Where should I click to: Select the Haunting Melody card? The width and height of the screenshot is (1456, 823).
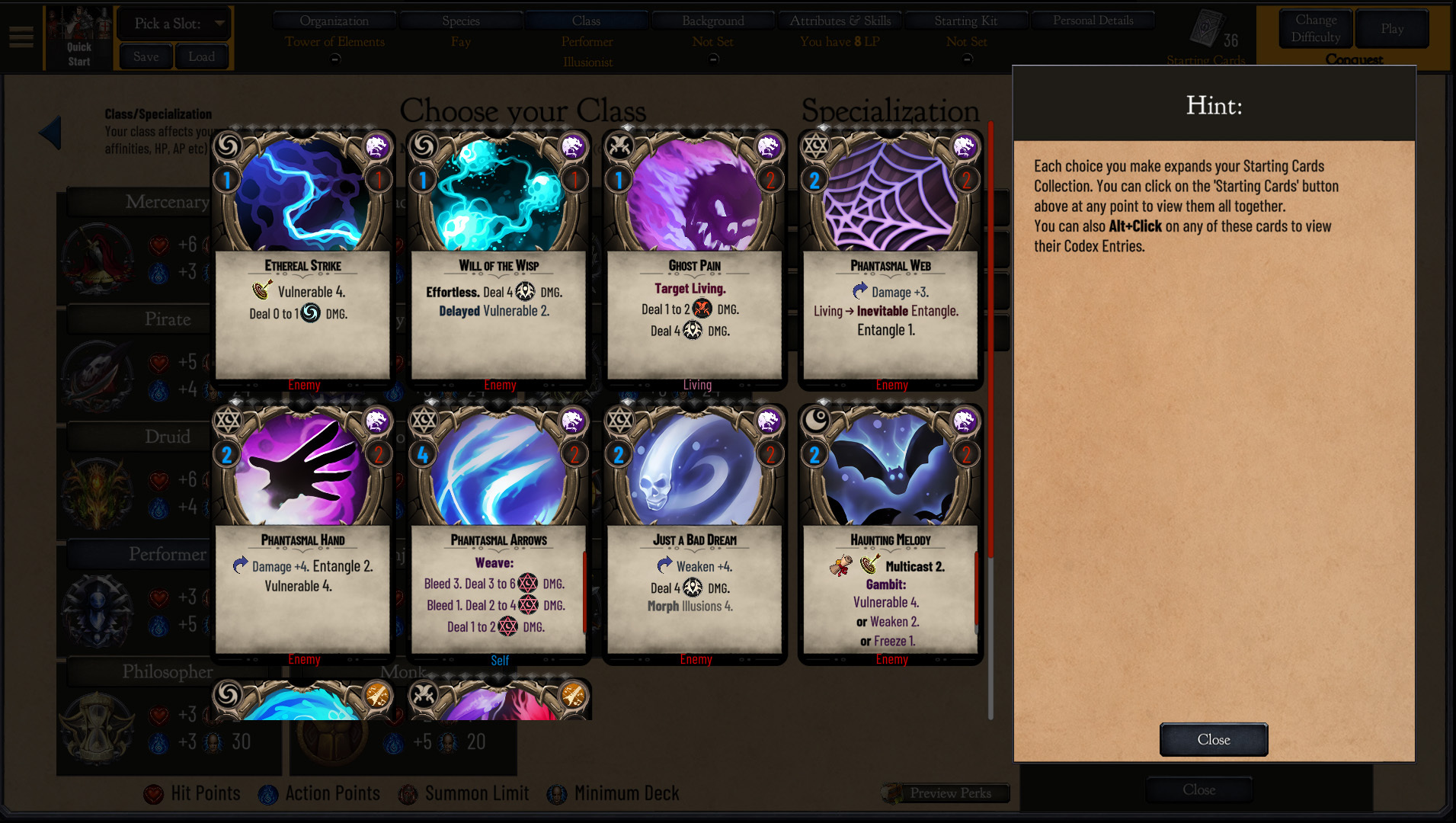point(890,533)
